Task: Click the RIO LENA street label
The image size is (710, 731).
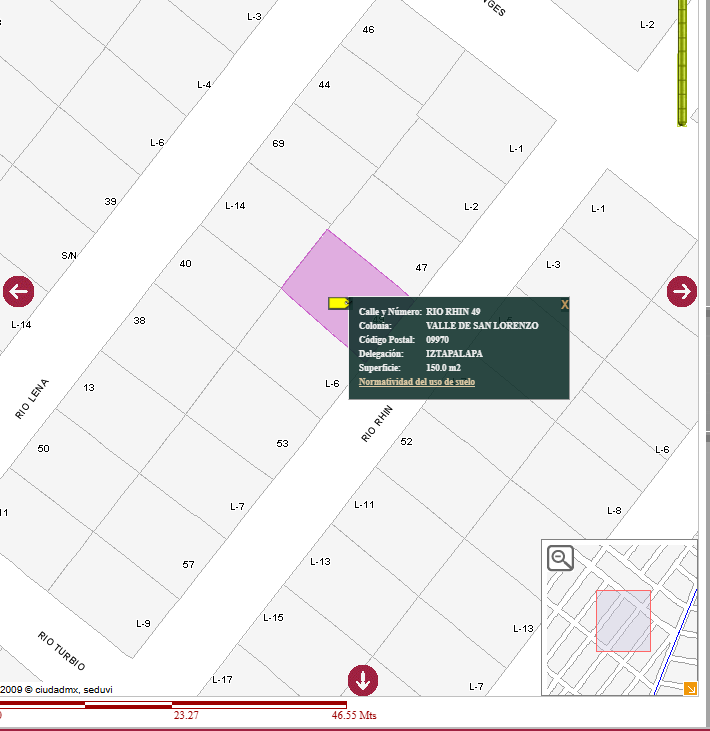Action: 32,399
